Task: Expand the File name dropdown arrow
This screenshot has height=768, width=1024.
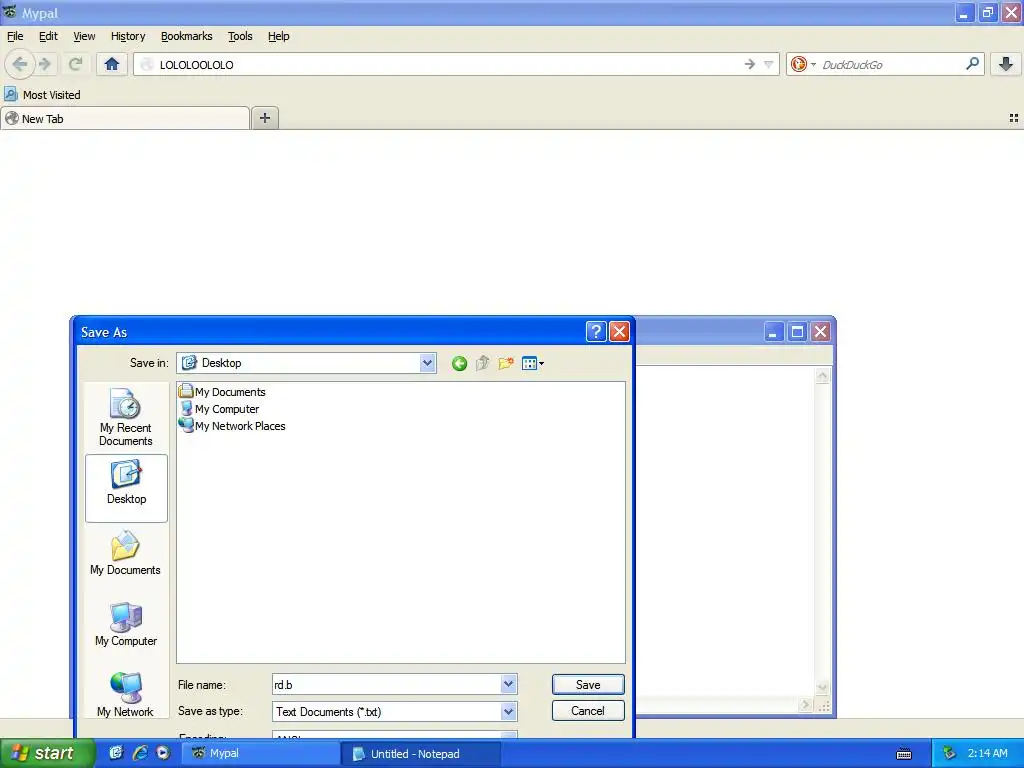Action: point(509,684)
